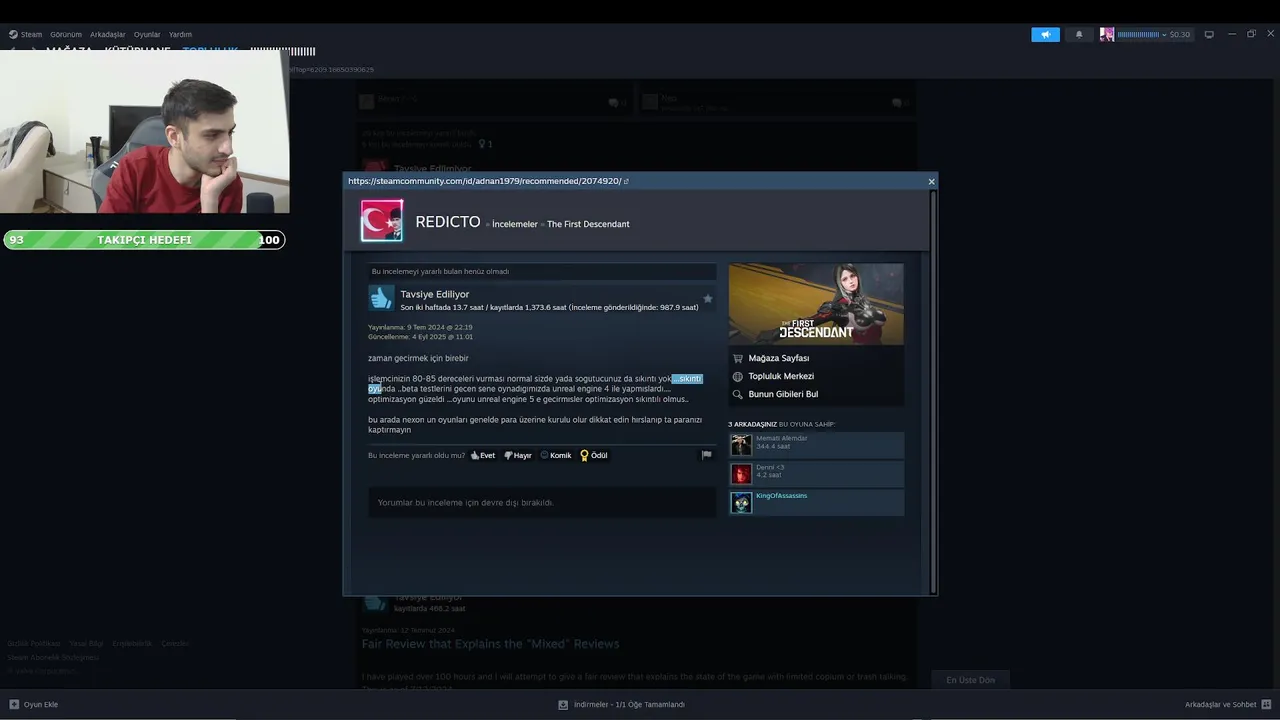Go to the İncelemeler breadcrumb
This screenshot has width=1280, height=720.
pos(515,224)
